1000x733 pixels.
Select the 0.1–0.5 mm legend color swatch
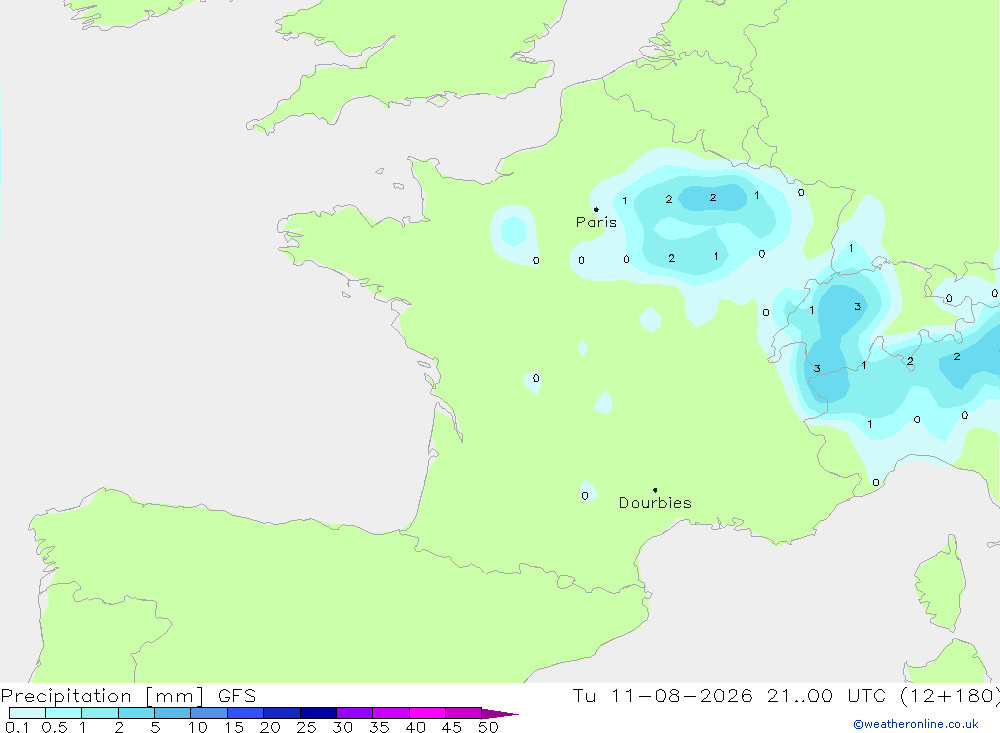point(27,713)
